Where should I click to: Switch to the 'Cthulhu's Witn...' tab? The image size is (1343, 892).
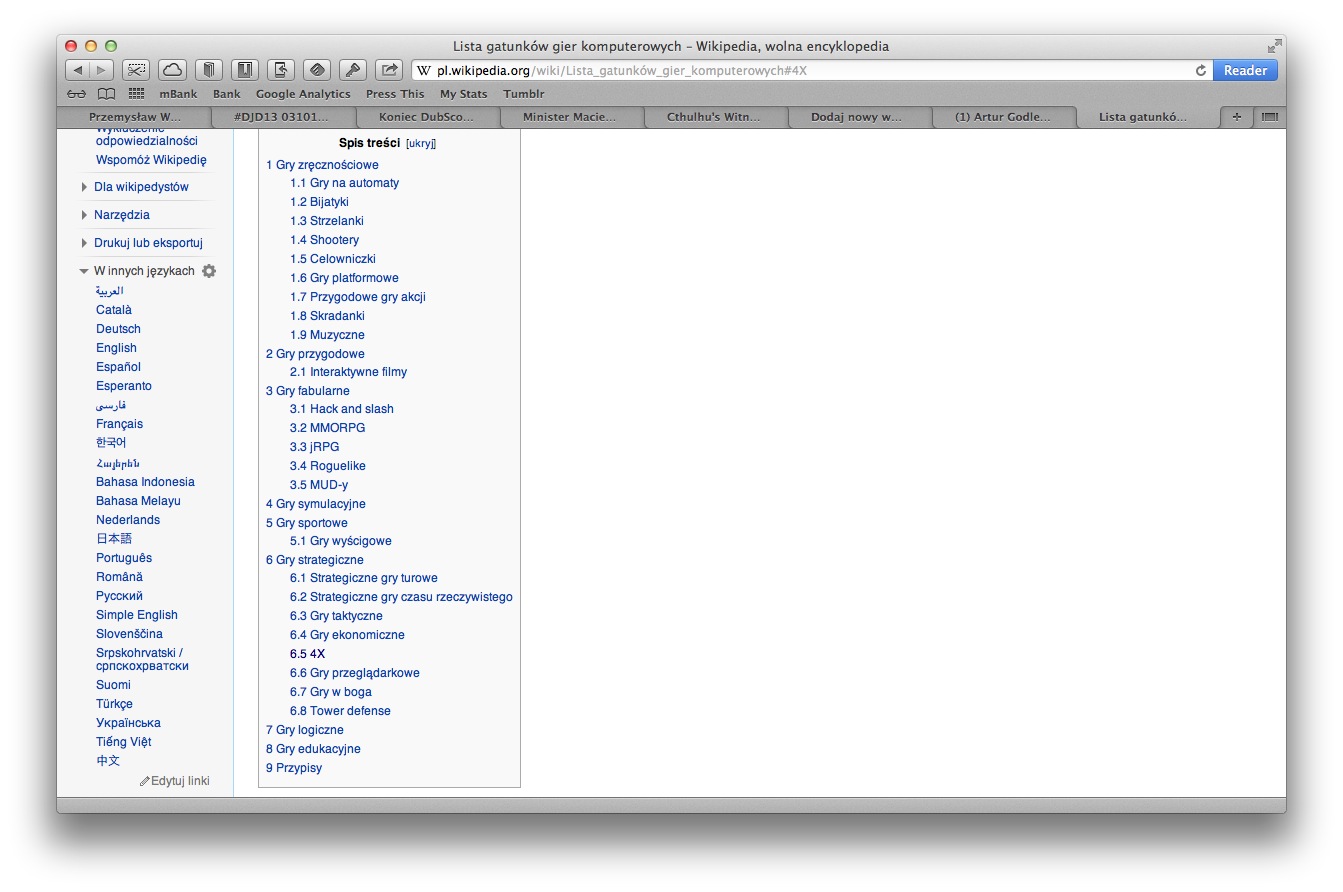[x=715, y=117]
